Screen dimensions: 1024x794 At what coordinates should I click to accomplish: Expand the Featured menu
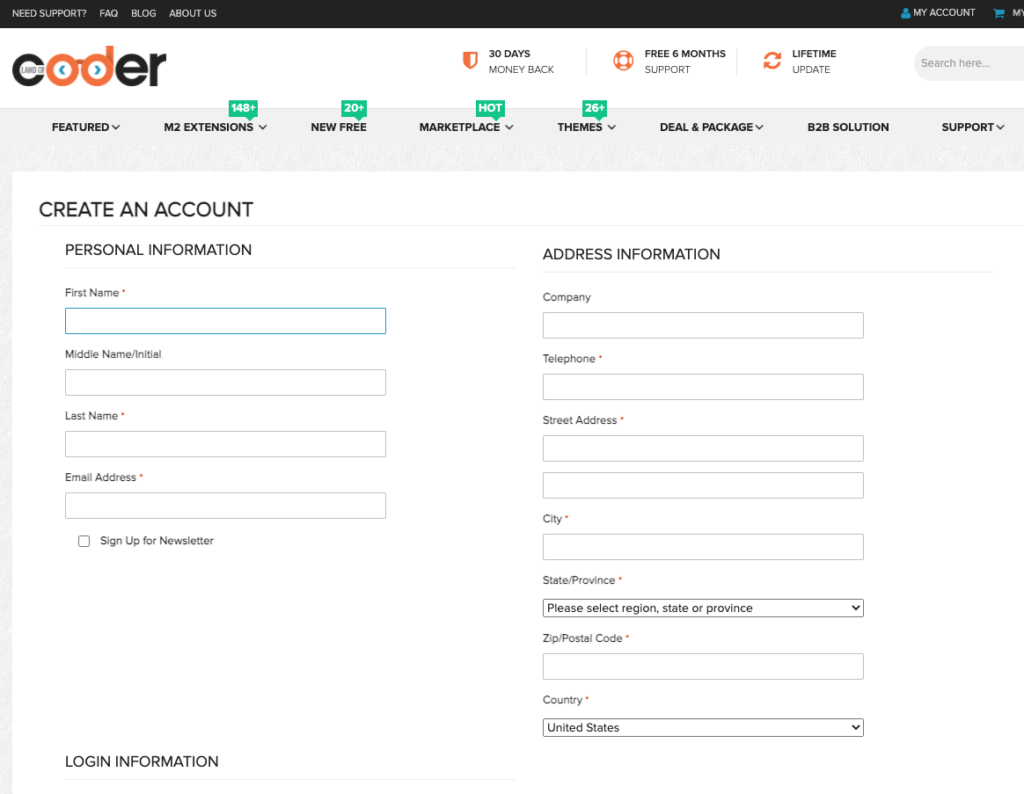pos(86,127)
